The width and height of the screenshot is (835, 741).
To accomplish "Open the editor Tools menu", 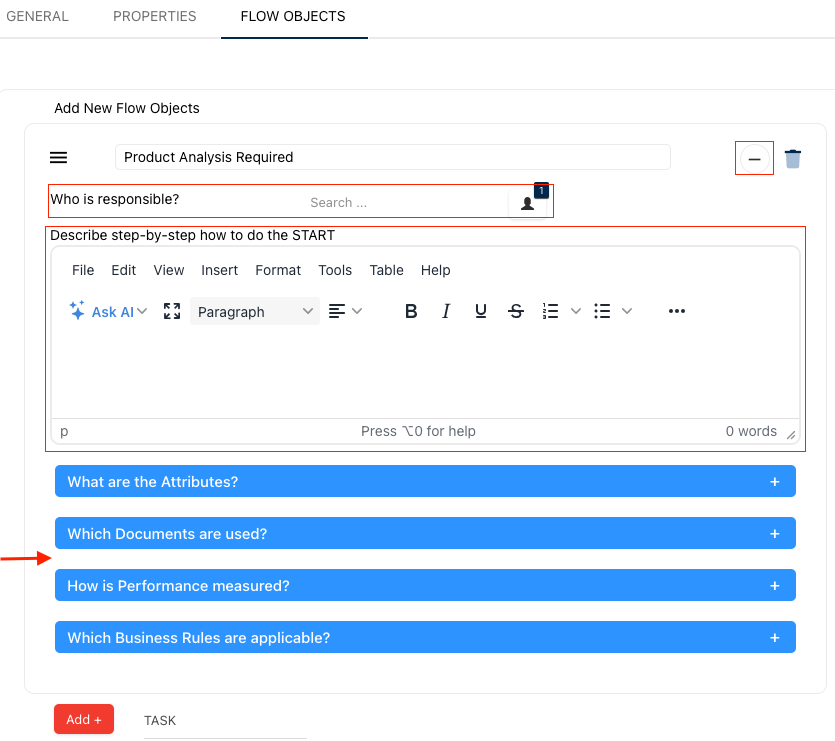I will pyautogui.click(x=335, y=271).
